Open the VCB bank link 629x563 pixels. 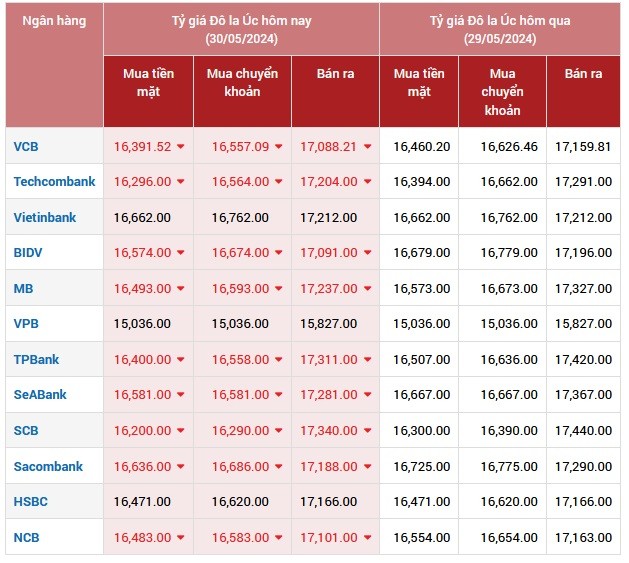[x=26, y=146]
